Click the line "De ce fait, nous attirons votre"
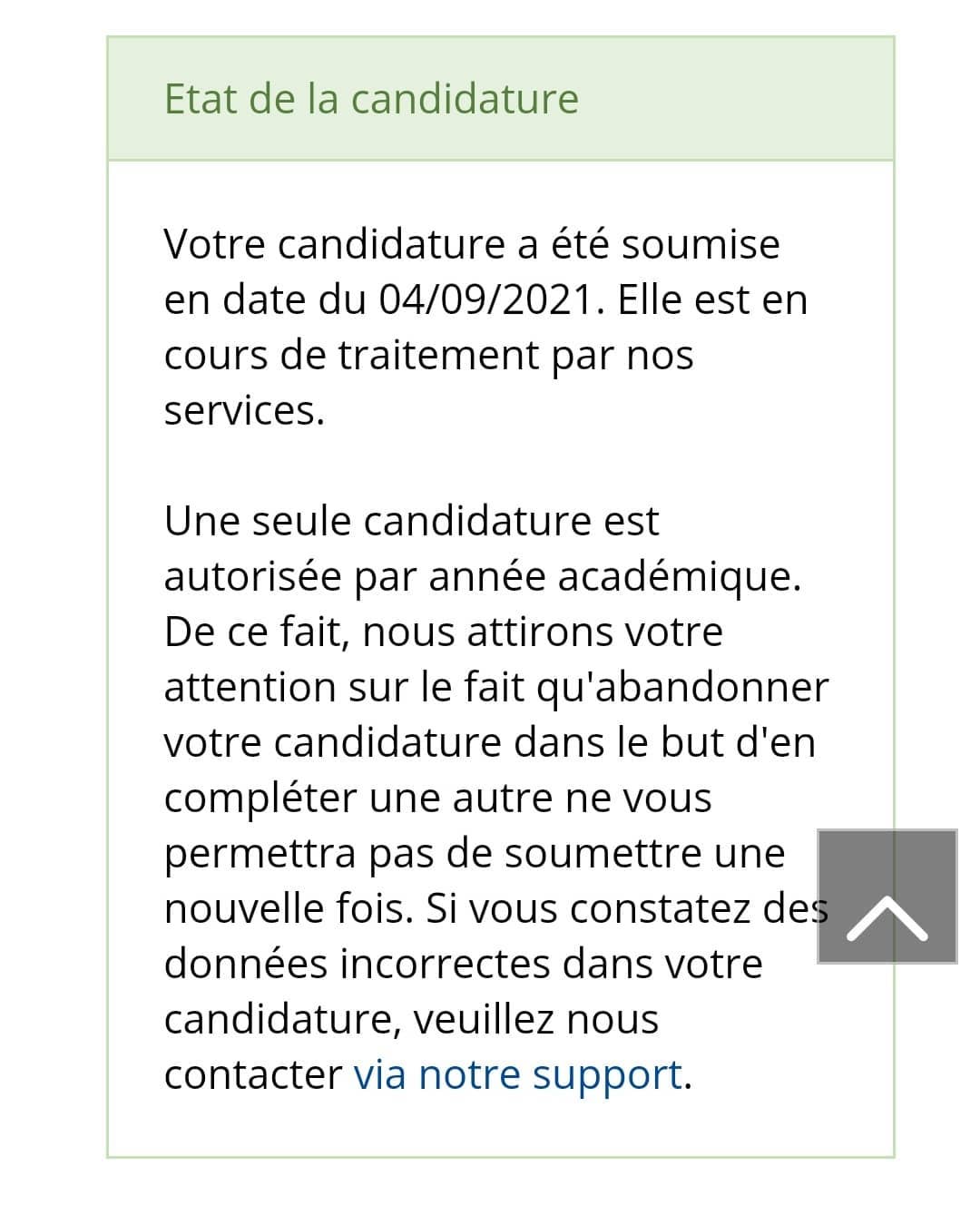The width and height of the screenshot is (980, 1225). coord(444,632)
